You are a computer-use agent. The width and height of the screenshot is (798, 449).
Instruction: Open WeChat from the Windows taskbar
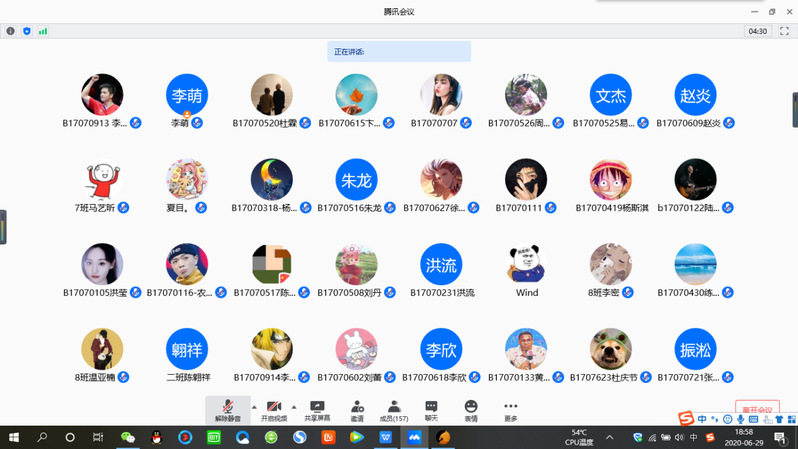[x=127, y=437]
